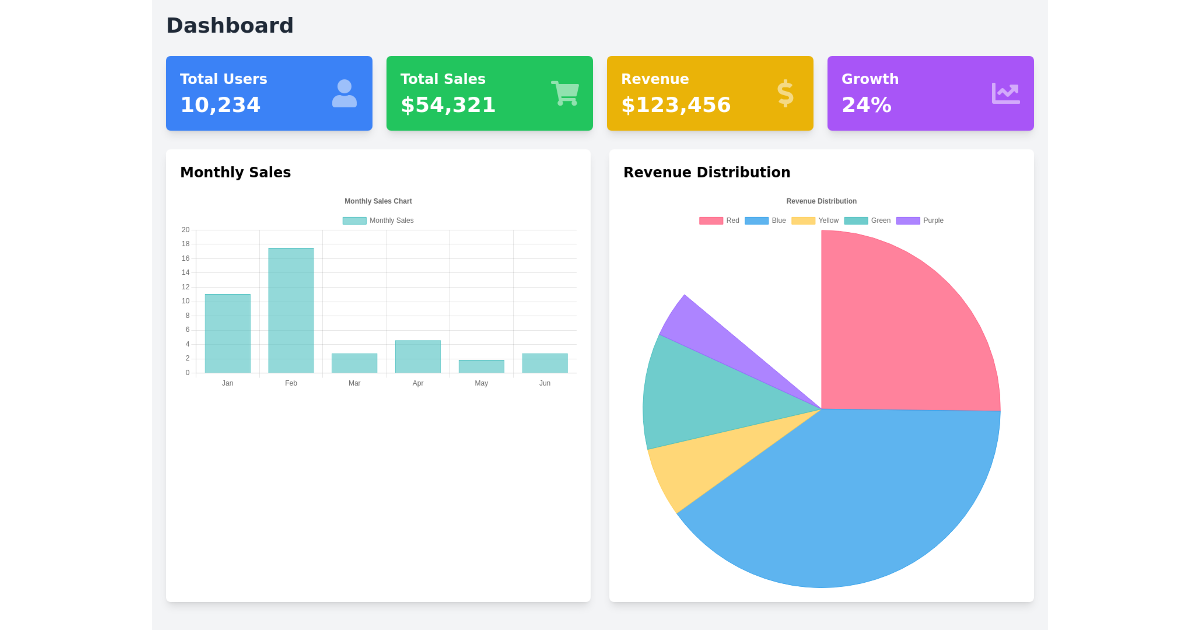This screenshot has width=1200, height=630.
Task: Click the teal swatch in Monthly Sales legend
Action: point(354,220)
